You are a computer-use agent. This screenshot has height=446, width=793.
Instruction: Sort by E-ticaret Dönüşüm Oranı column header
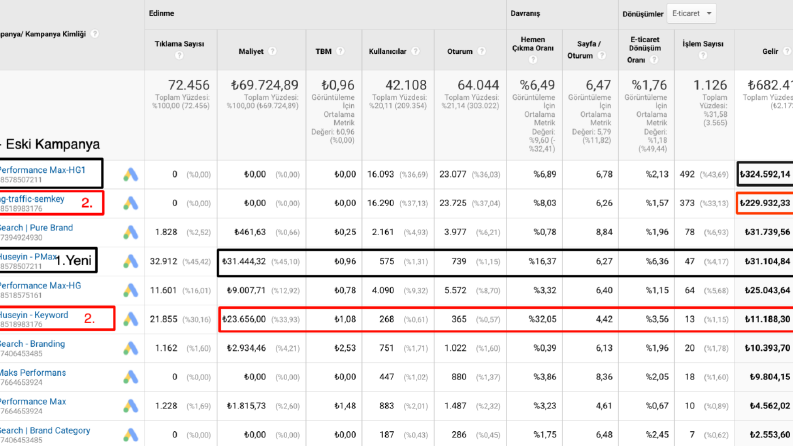click(645, 49)
